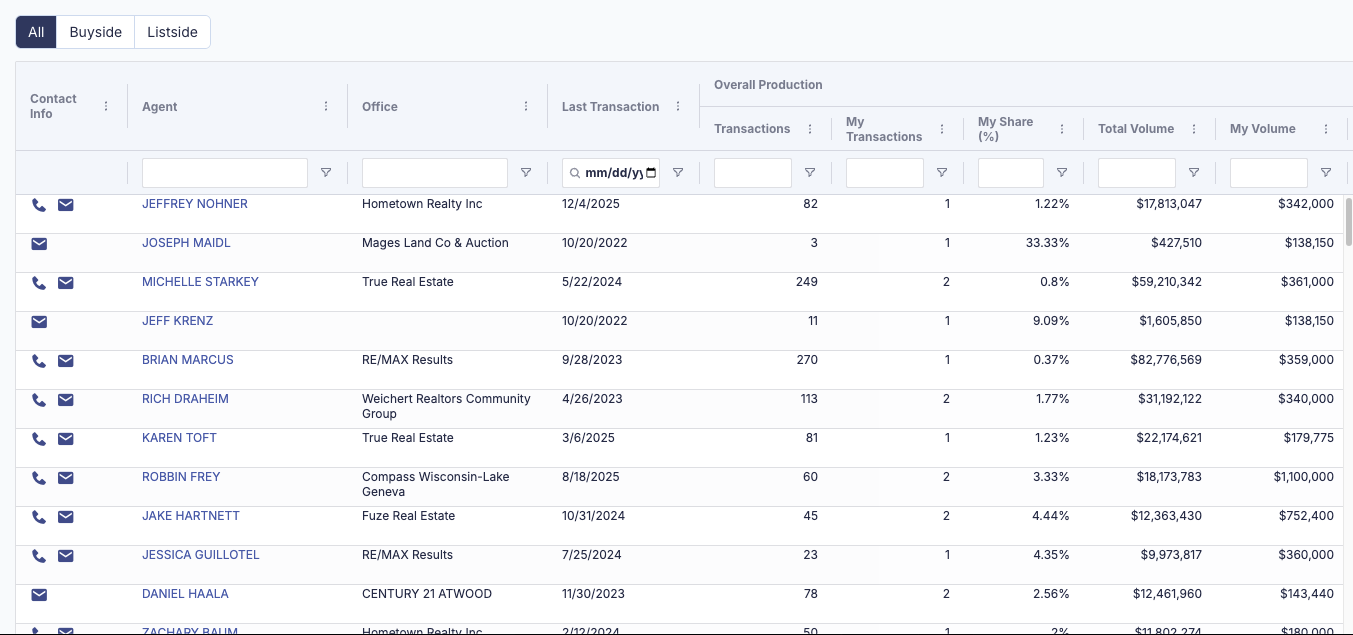Screen dimensions: 1353x635
Task: Open agent ROBBIN FREY profile link
Action: [x=181, y=477]
